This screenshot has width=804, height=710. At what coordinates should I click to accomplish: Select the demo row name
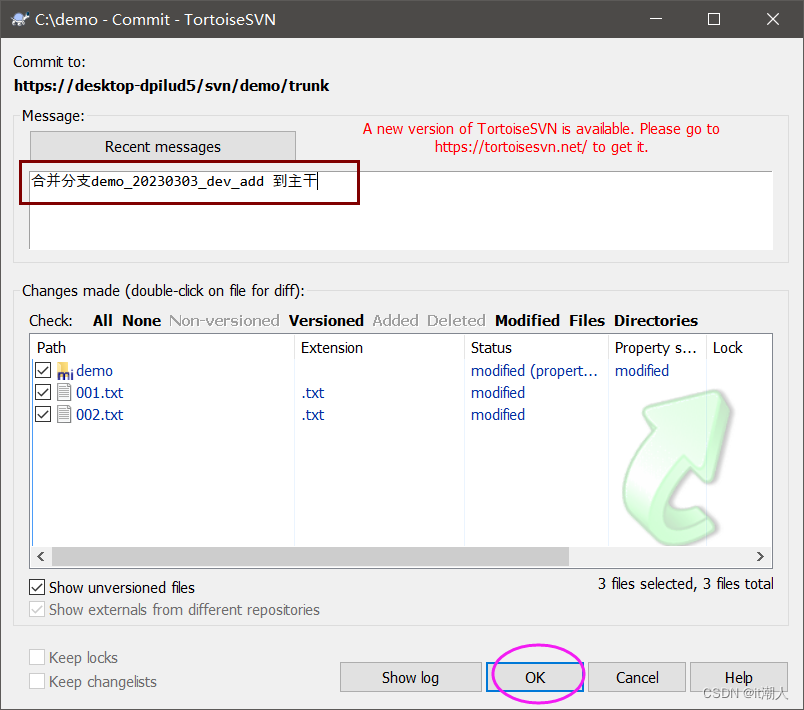pos(94,371)
